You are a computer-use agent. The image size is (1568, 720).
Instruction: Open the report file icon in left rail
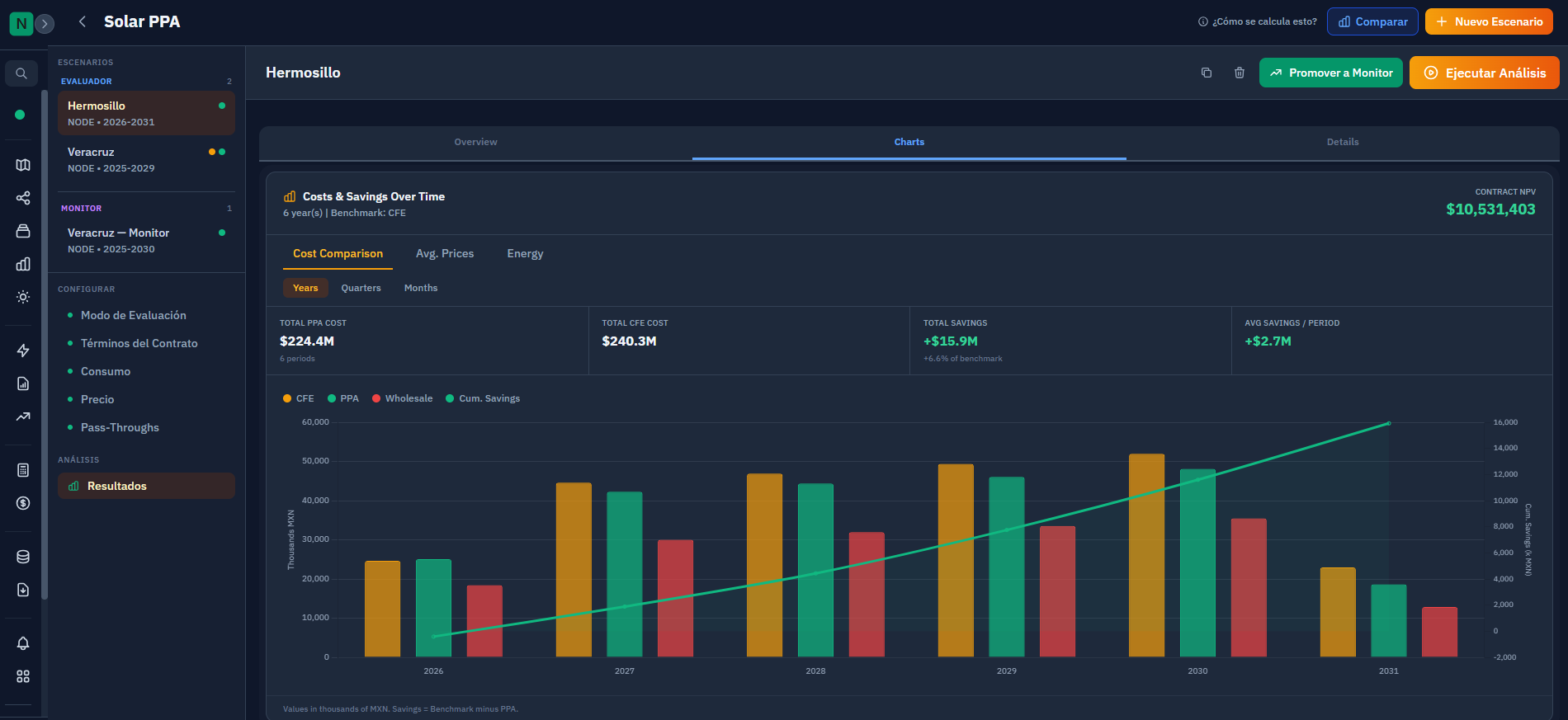point(23,384)
